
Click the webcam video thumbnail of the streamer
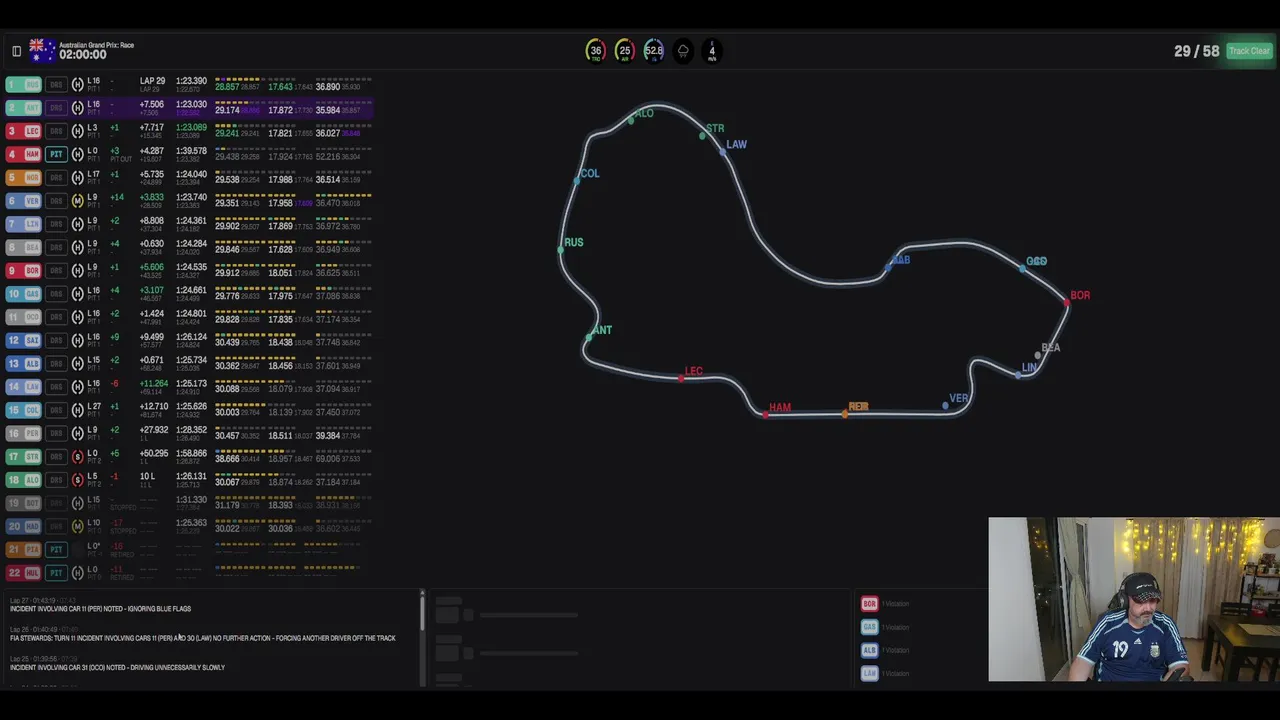click(1134, 599)
